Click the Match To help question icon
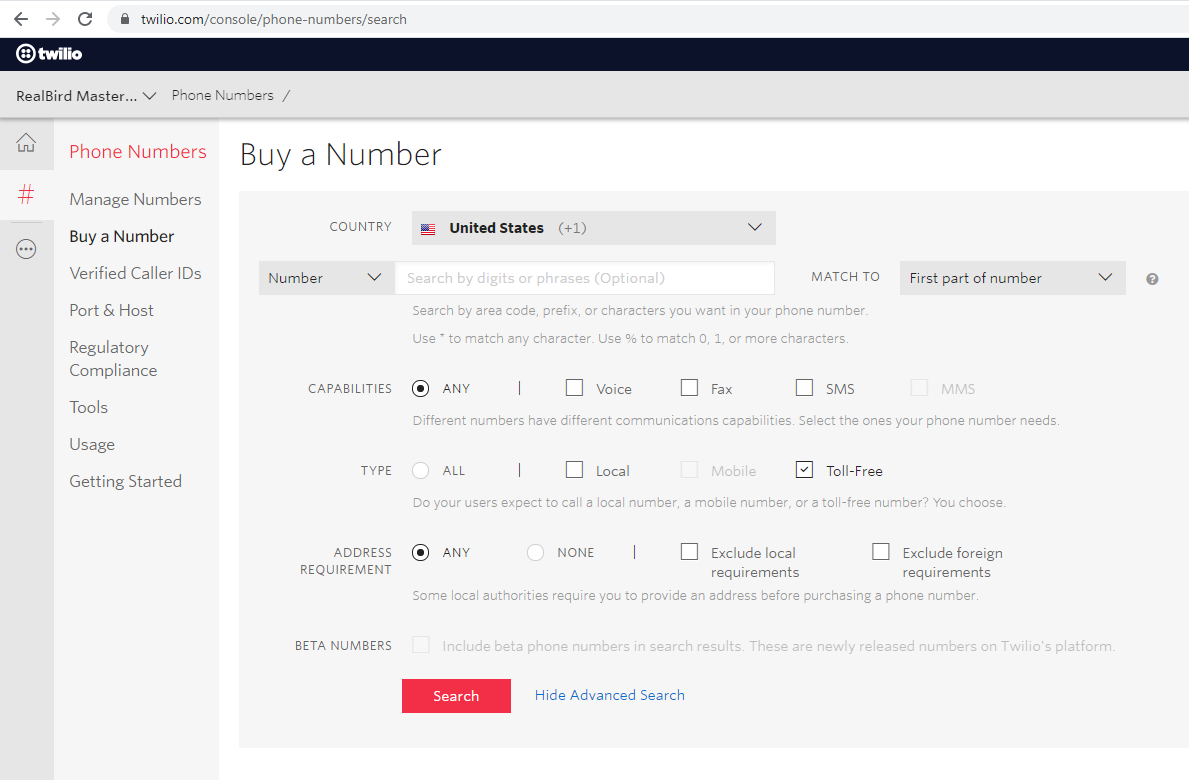 point(1152,279)
